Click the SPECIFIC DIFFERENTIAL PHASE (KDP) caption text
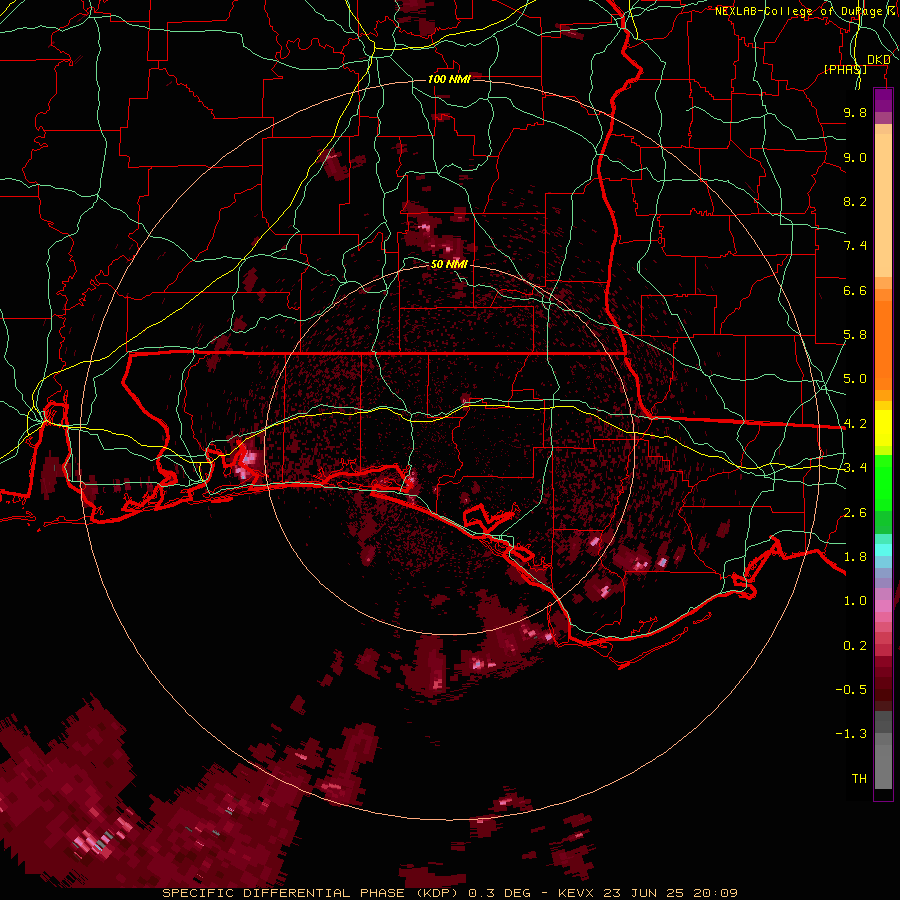Viewport: 900px width, 900px height. 311,893
